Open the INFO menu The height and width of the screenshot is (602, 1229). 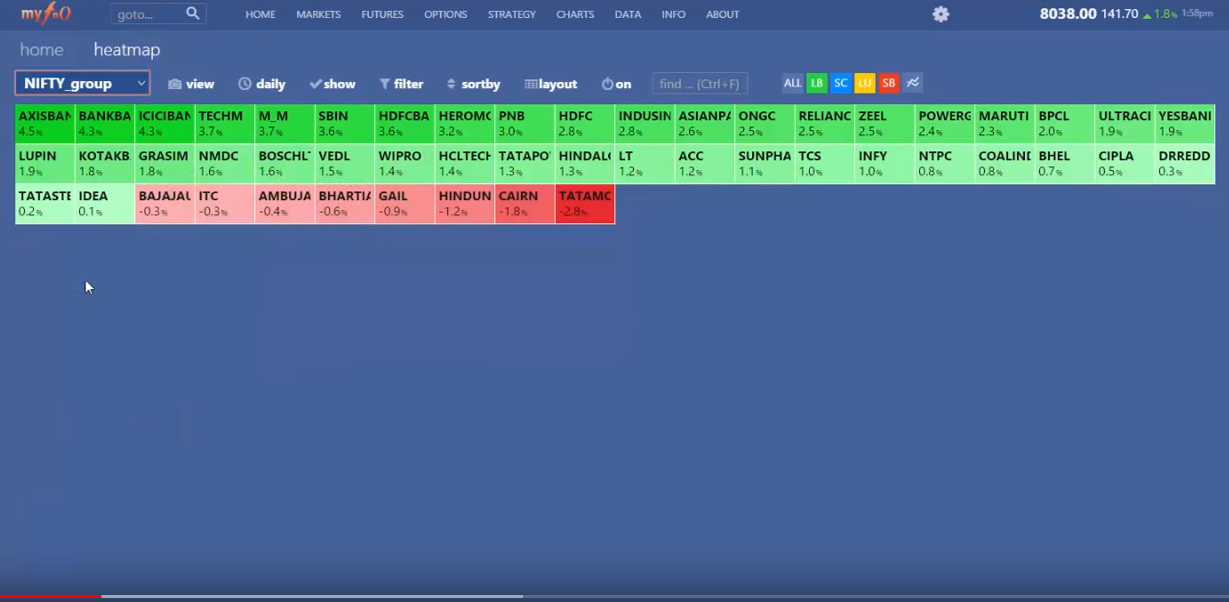click(673, 14)
